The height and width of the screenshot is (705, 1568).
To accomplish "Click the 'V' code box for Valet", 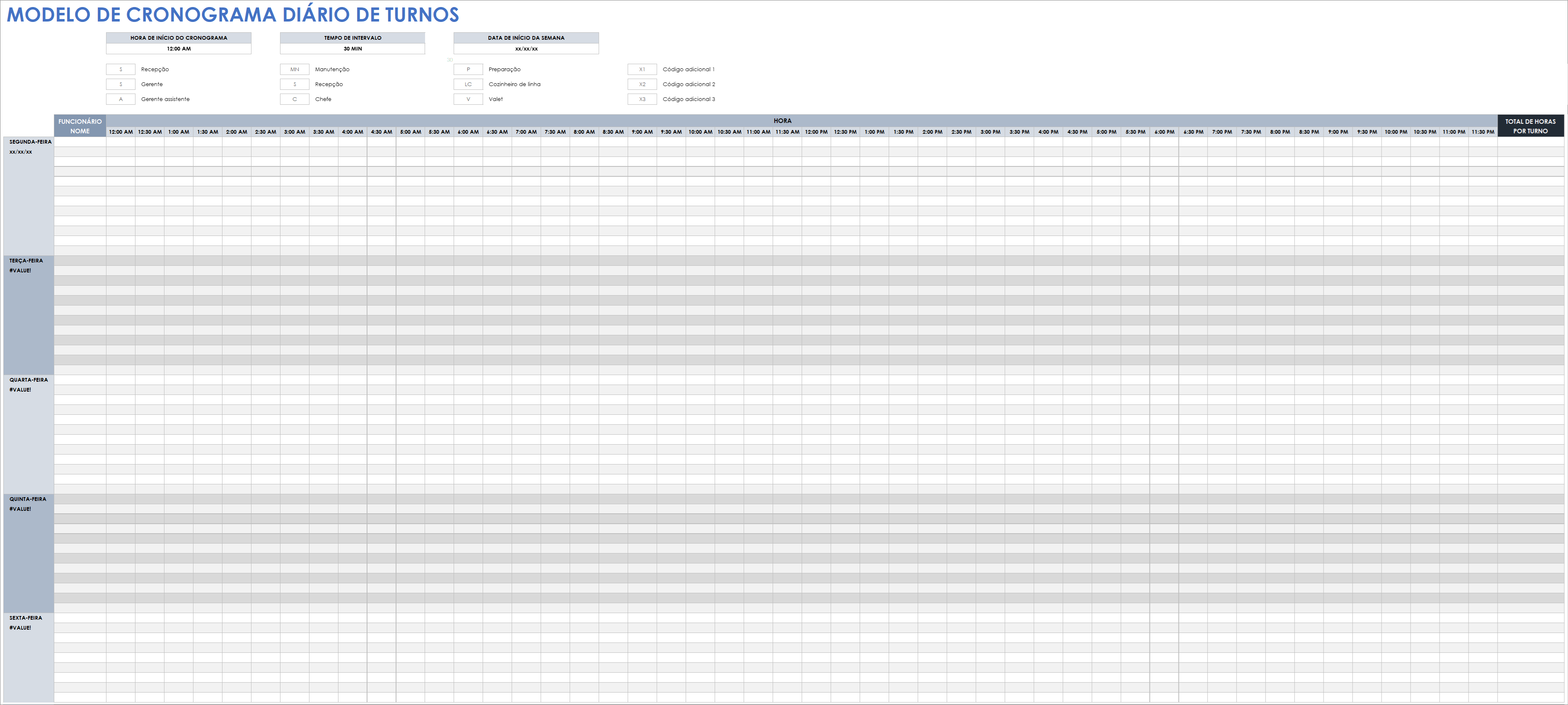I will click(x=468, y=99).
